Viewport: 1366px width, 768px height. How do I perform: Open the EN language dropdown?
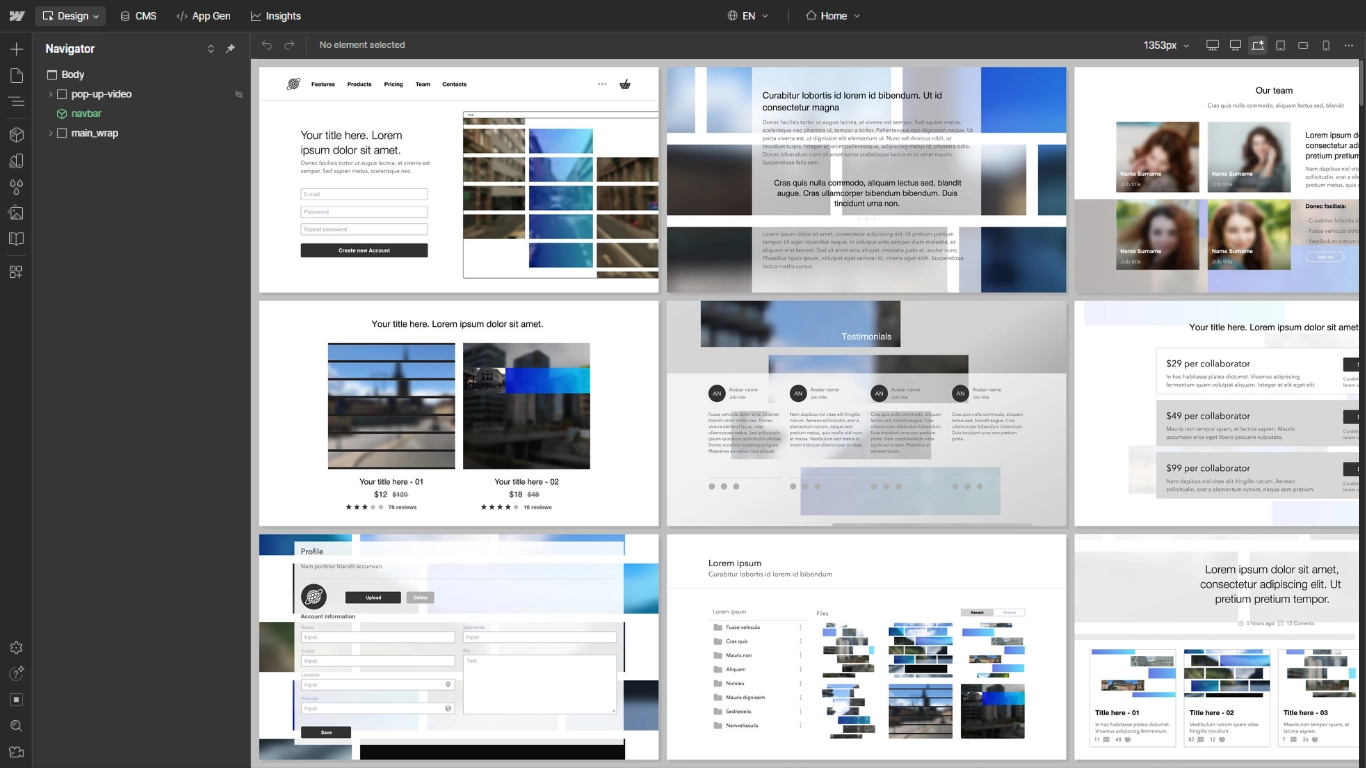tap(748, 15)
